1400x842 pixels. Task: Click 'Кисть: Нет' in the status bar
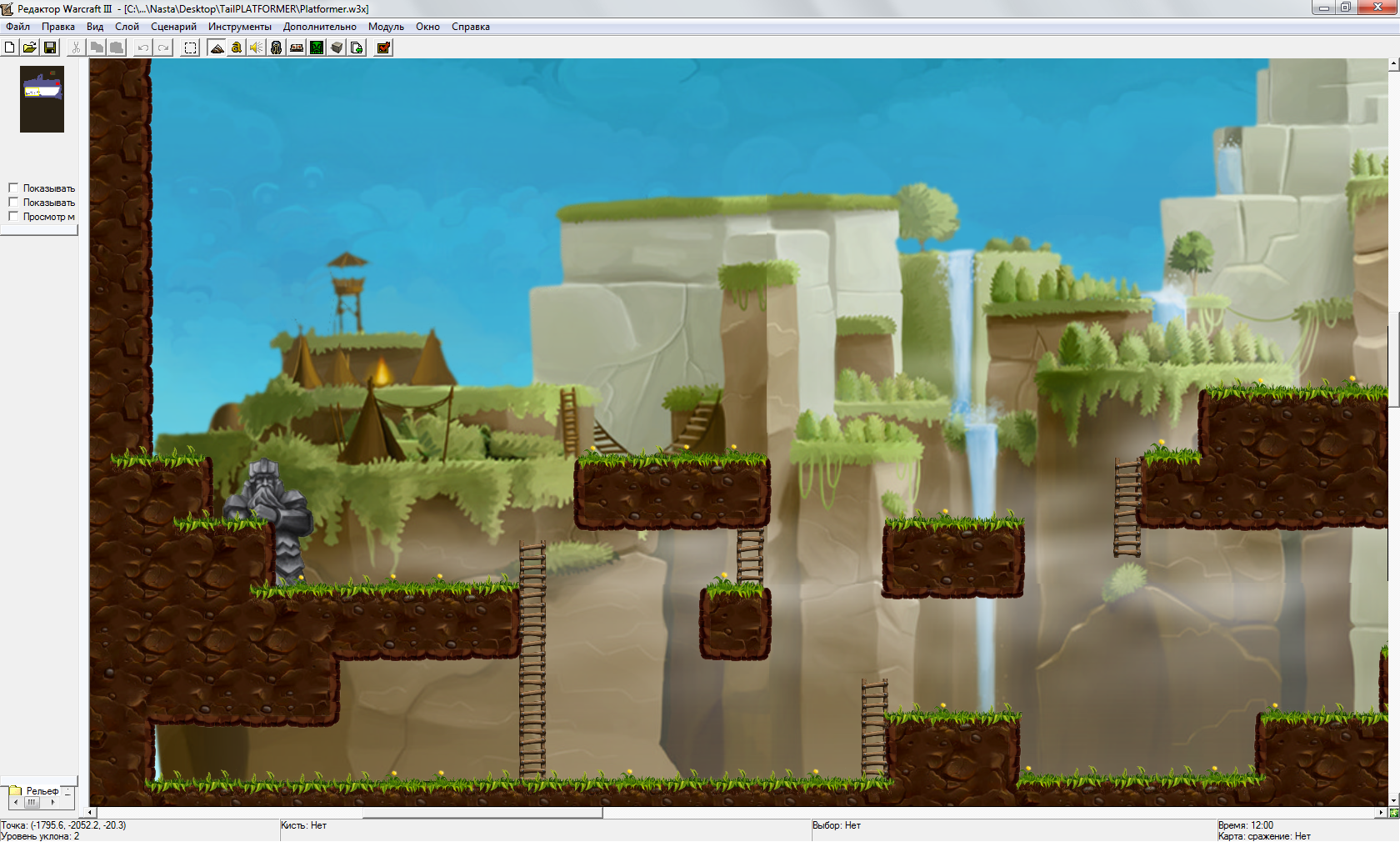[x=303, y=825]
